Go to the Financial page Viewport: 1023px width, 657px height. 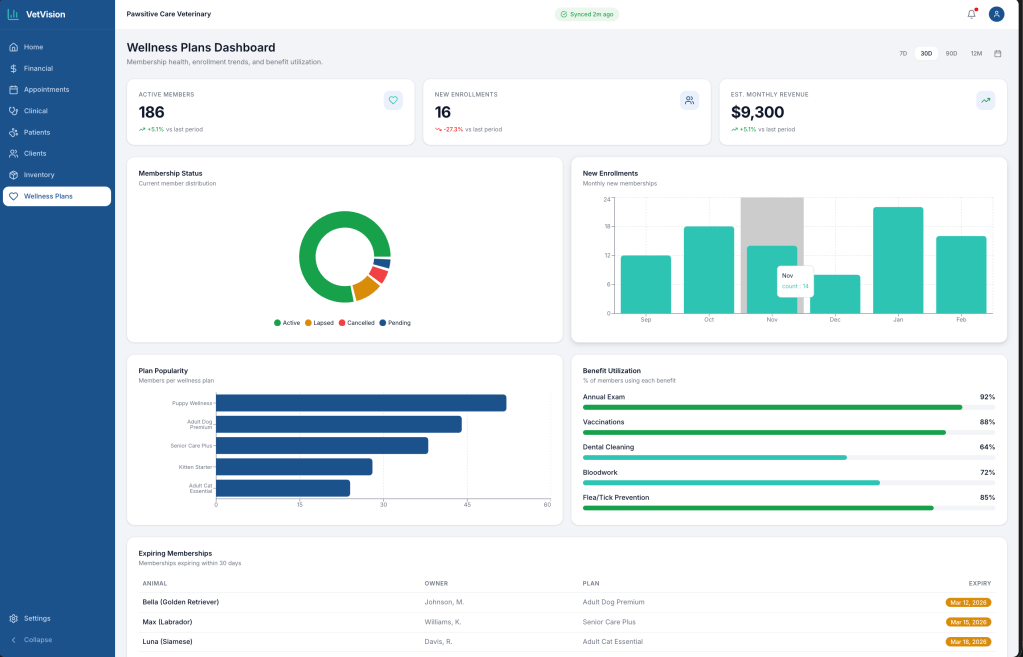[38, 68]
